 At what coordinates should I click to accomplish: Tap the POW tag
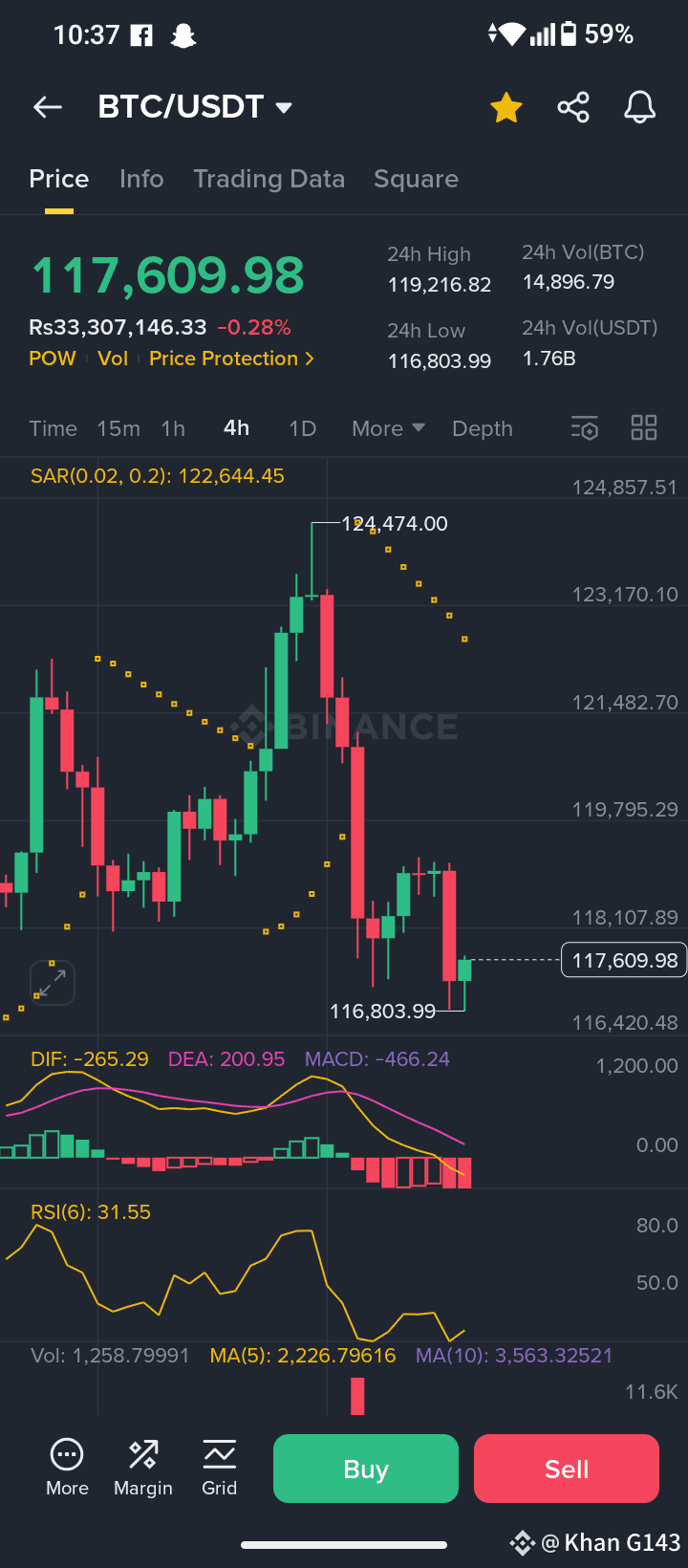pyautogui.click(x=53, y=359)
